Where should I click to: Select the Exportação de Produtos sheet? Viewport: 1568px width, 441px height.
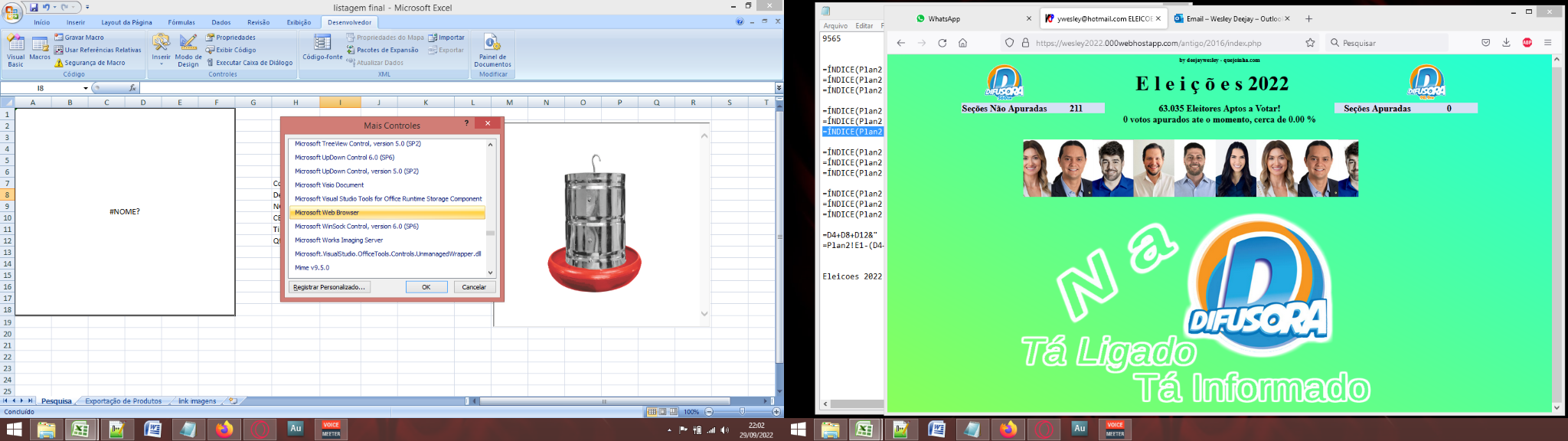(123, 401)
